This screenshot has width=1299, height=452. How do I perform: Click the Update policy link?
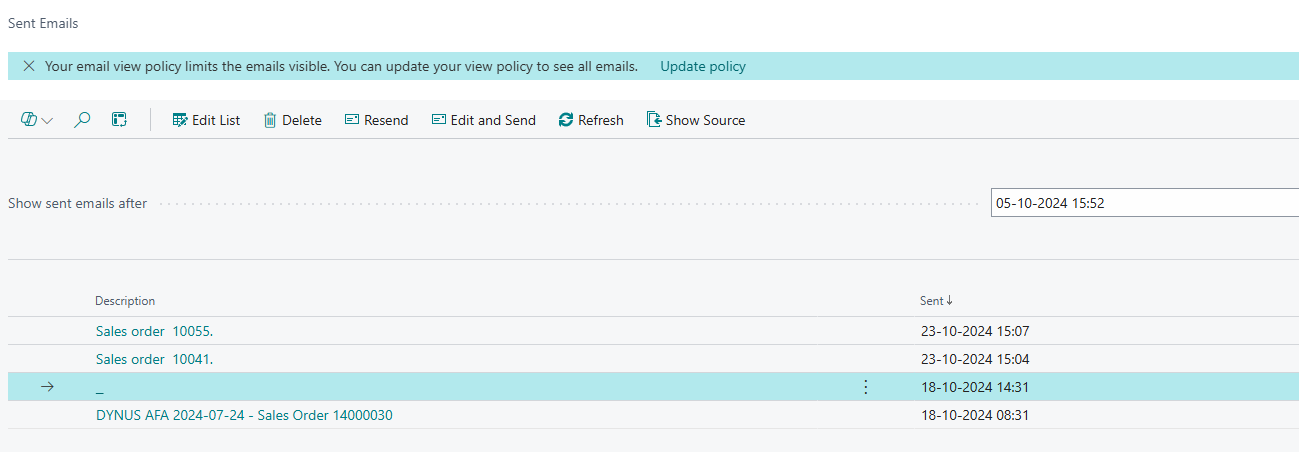coord(703,67)
